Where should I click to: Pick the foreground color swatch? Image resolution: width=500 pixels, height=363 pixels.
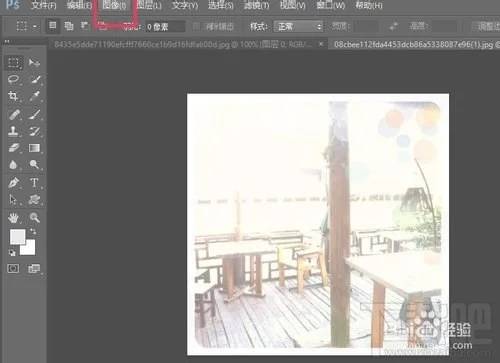[x=17, y=237]
